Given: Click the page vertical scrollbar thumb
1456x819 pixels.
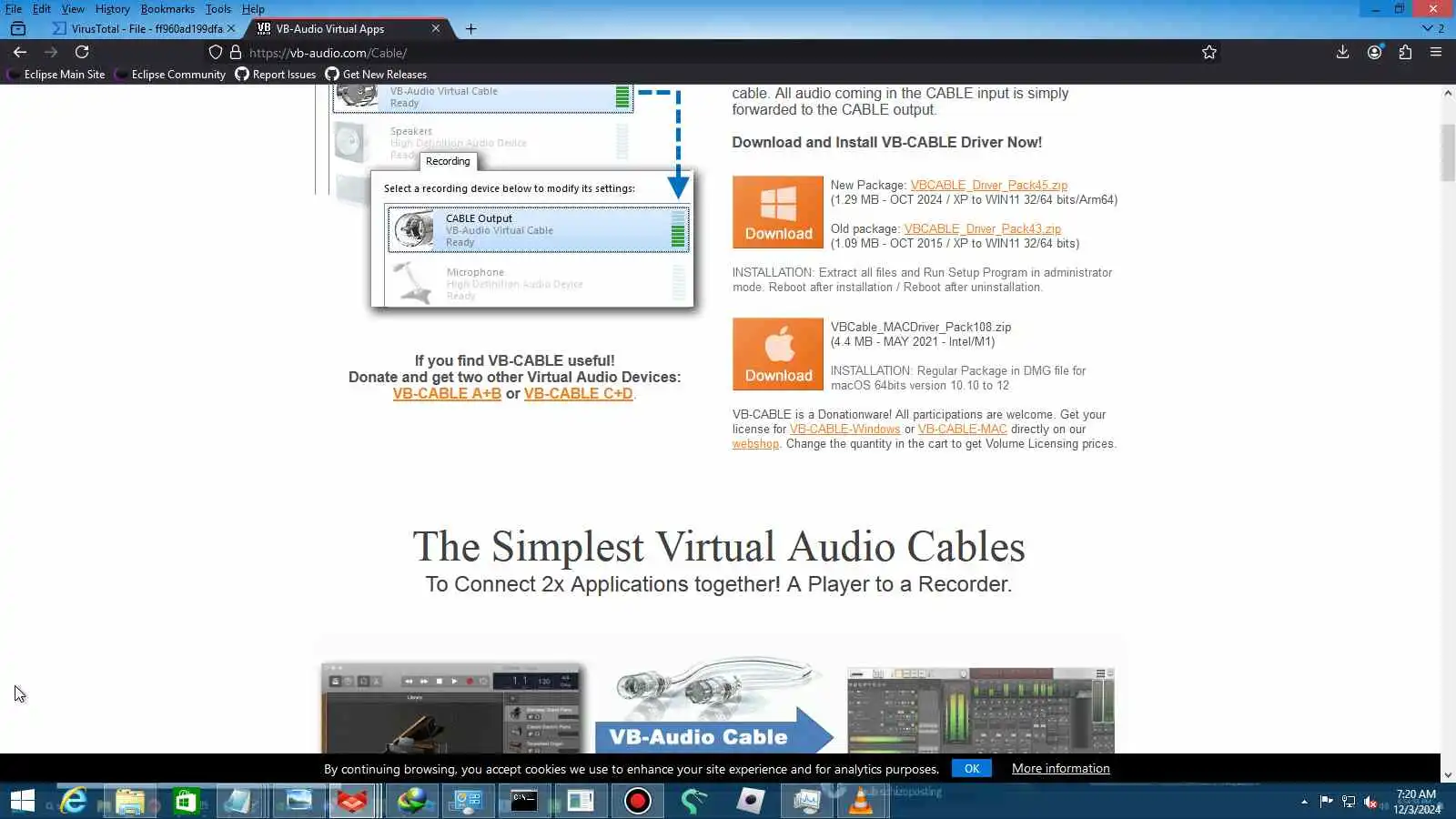Looking at the screenshot, I should [x=1448, y=152].
